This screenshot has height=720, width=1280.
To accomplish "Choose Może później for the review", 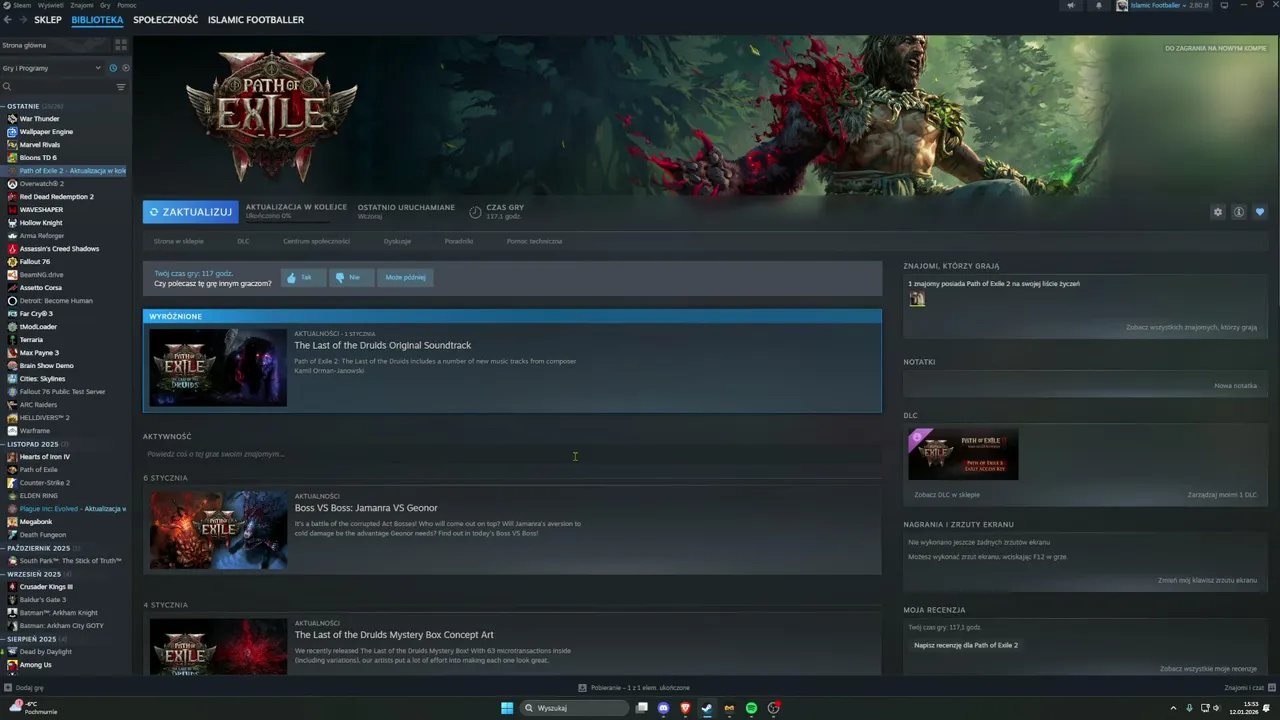I will [405, 278].
